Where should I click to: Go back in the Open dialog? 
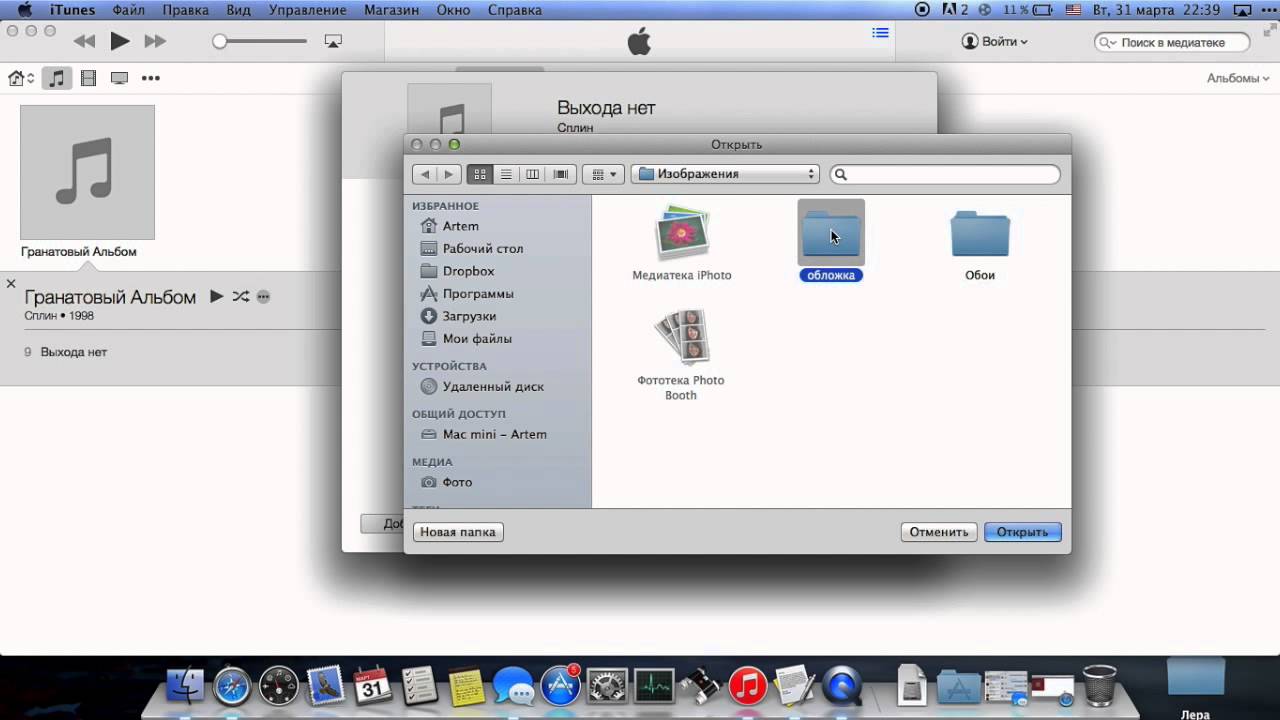click(x=425, y=174)
